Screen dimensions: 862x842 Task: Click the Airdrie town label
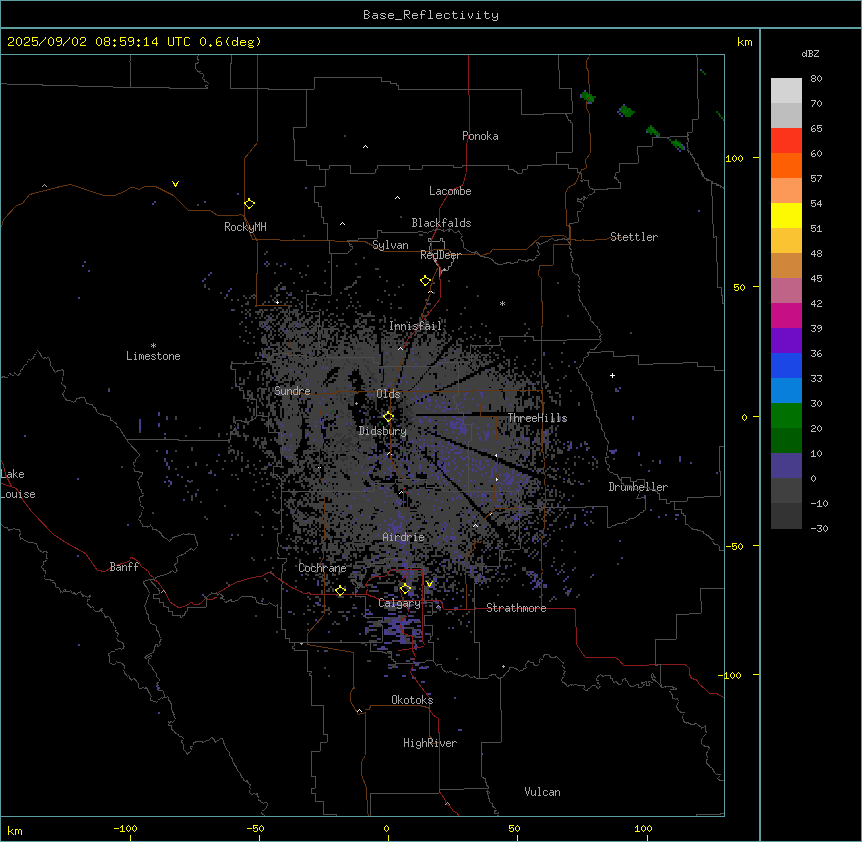click(x=404, y=537)
